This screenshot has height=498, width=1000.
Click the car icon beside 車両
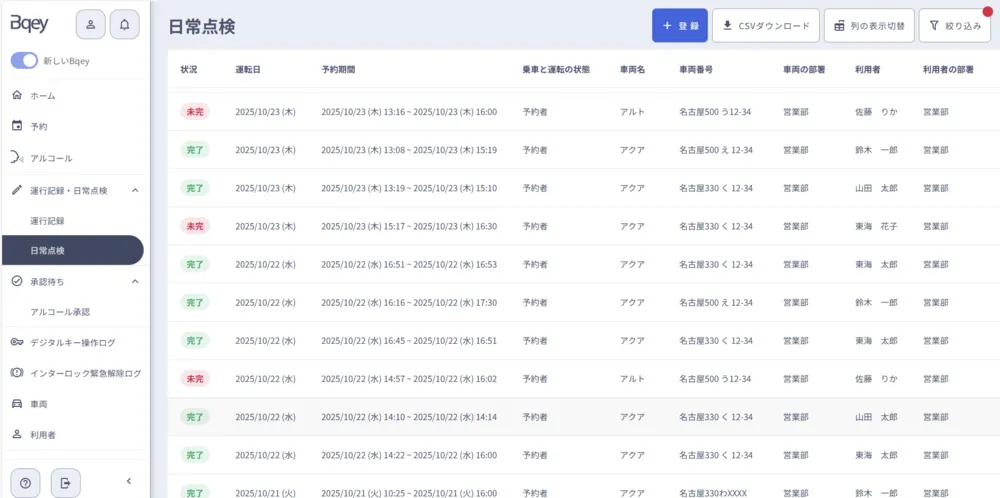(x=17, y=404)
